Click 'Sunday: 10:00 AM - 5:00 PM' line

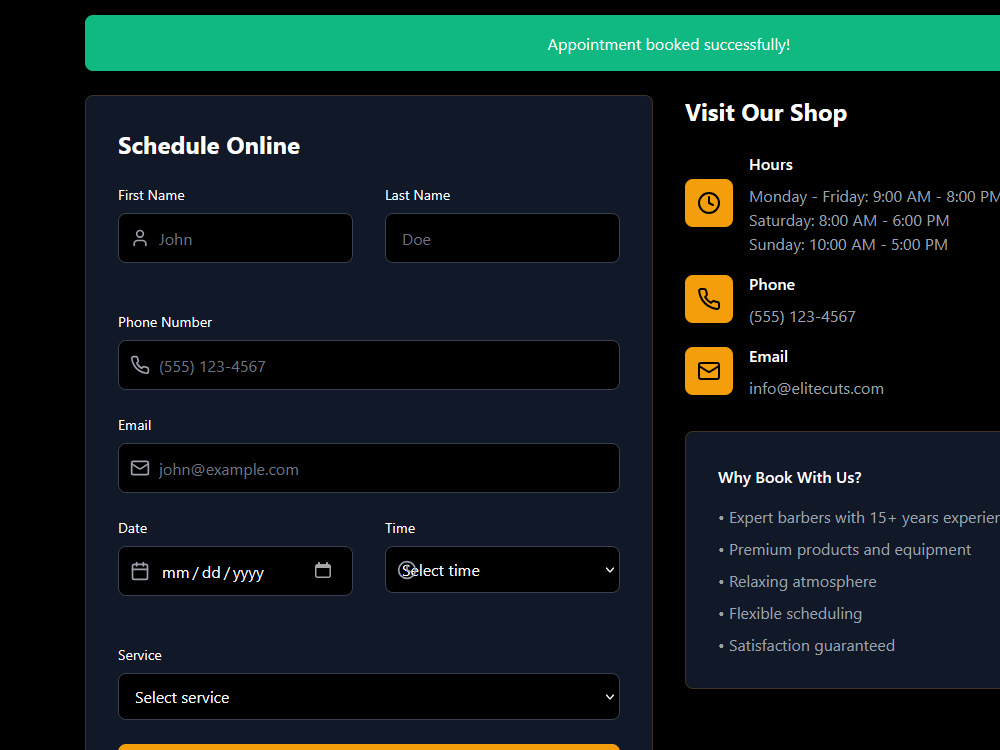coord(848,244)
